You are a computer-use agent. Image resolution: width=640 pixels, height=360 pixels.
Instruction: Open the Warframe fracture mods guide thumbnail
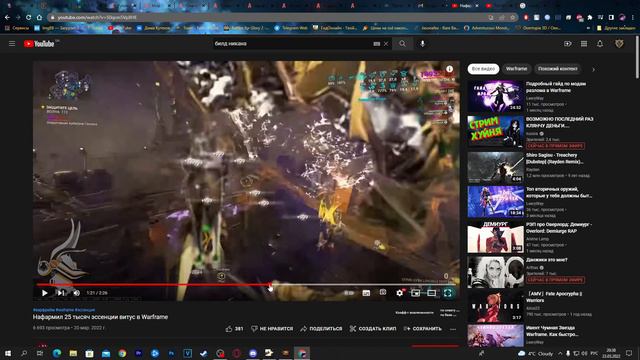click(496, 96)
